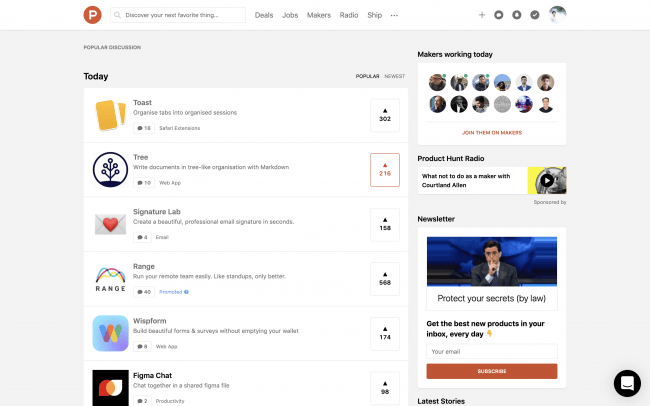Viewport: 650px width, 406px height.
Task: Switch to the Popular sort tab
Action: pos(367,76)
